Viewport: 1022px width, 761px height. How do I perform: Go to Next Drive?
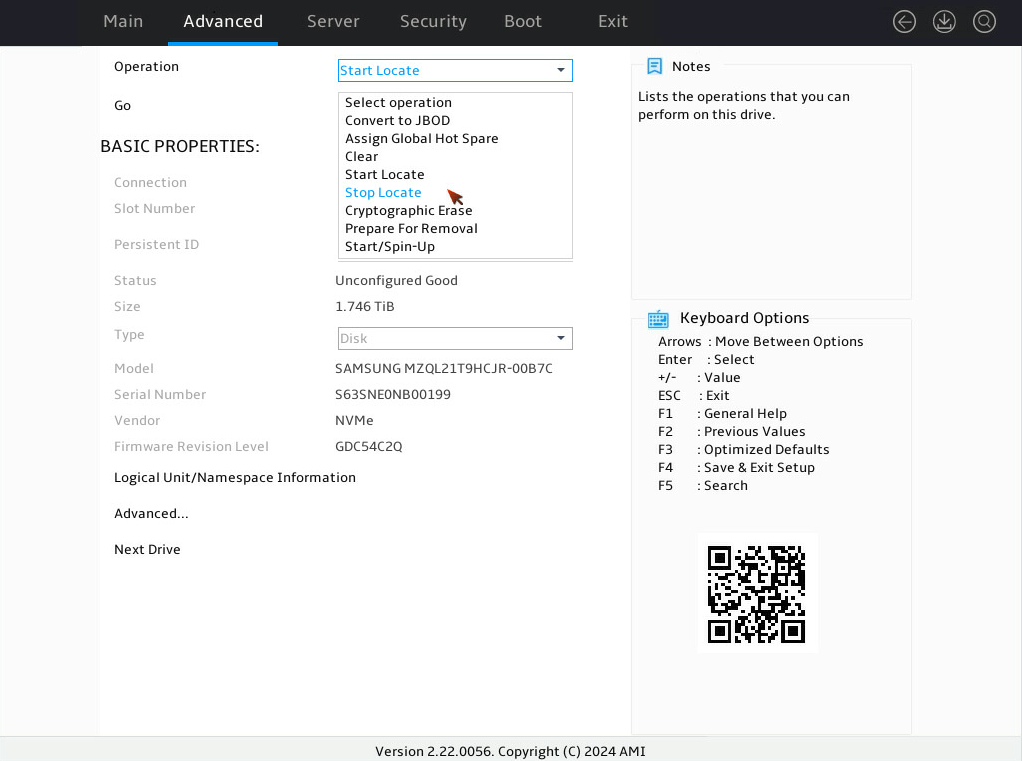click(x=147, y=549)
